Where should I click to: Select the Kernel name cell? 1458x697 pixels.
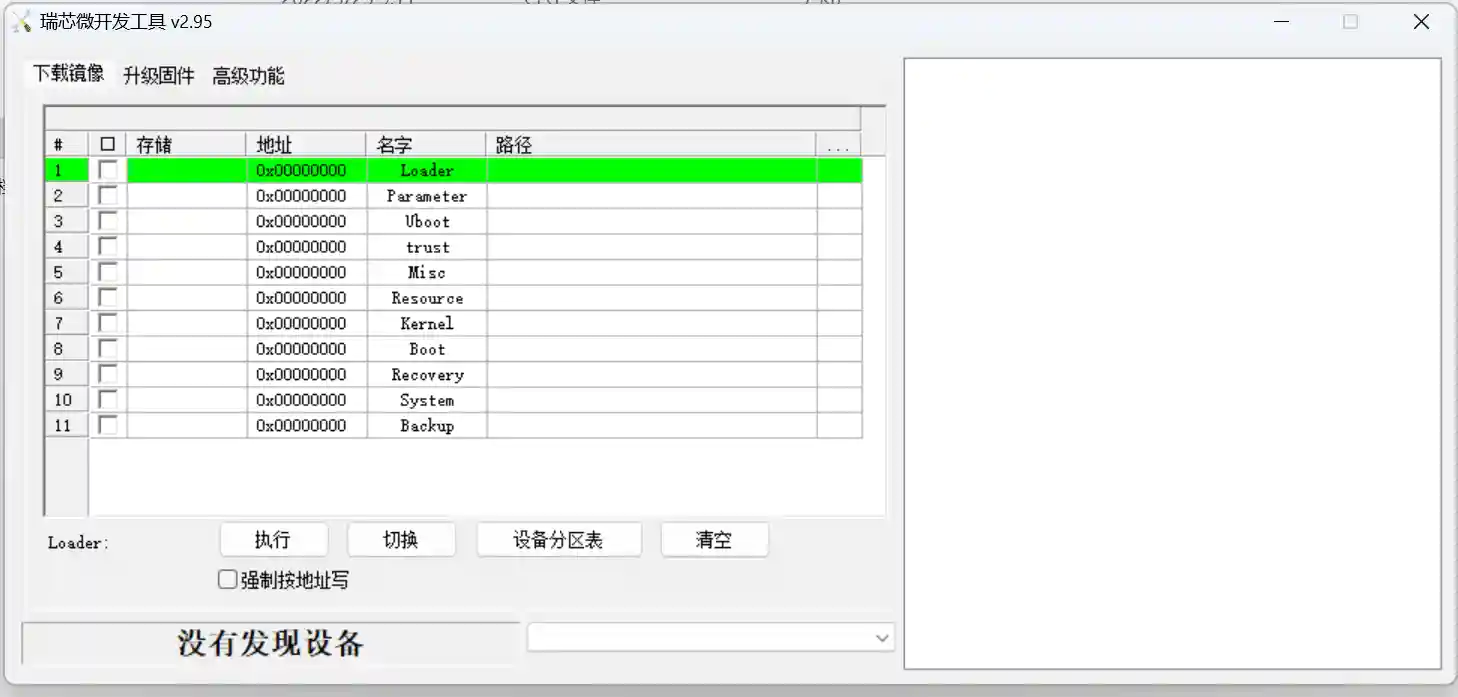(427, 323)
